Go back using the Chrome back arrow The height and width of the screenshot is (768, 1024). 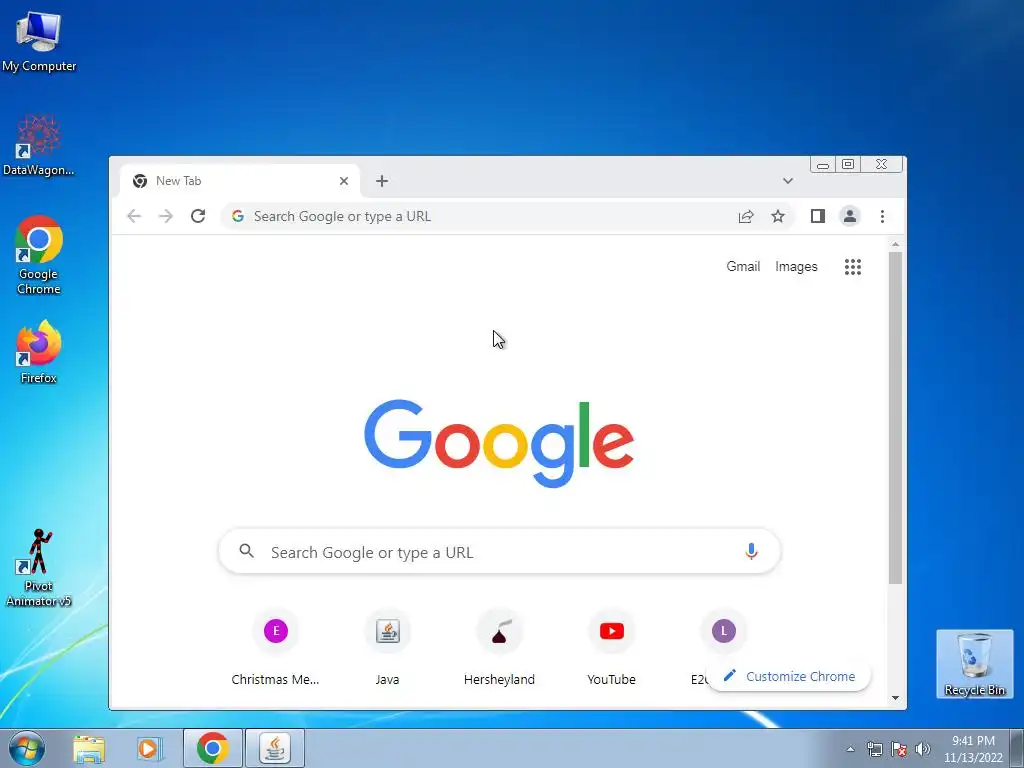pos(134,216)
